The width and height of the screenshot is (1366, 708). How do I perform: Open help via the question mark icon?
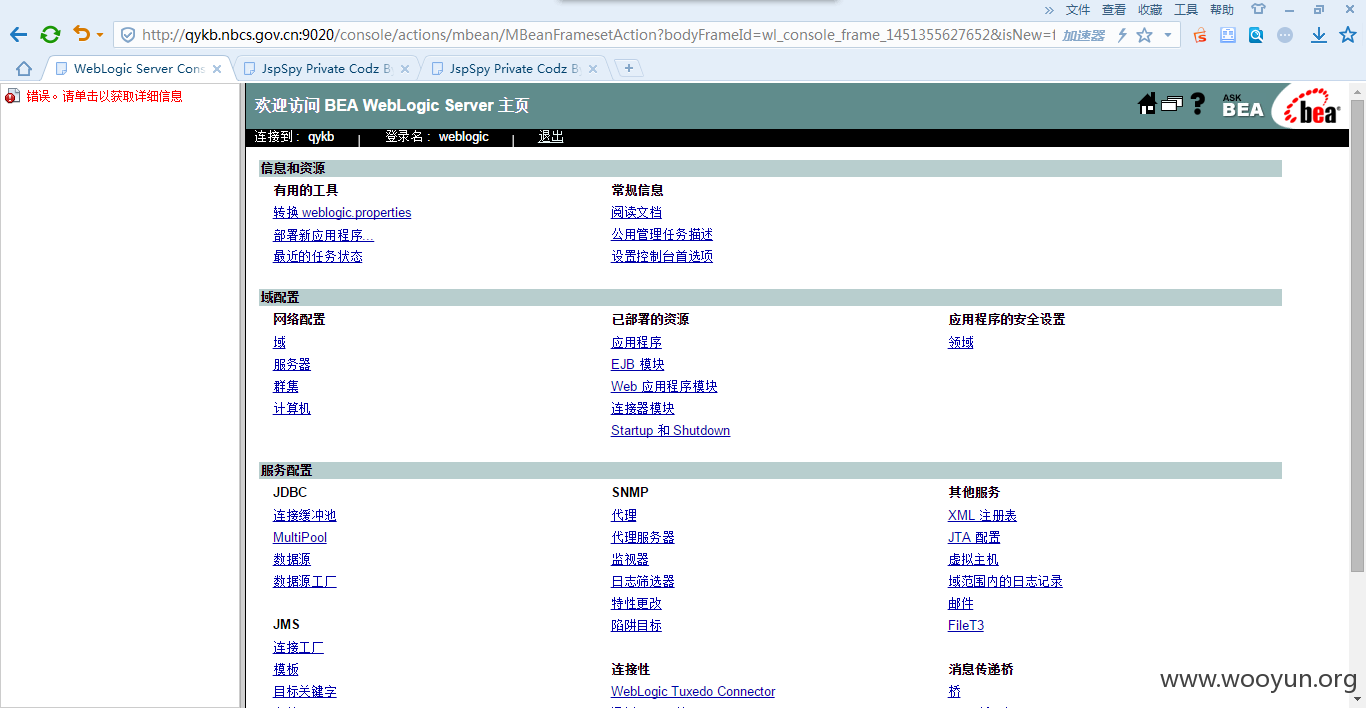point(1197,104)
